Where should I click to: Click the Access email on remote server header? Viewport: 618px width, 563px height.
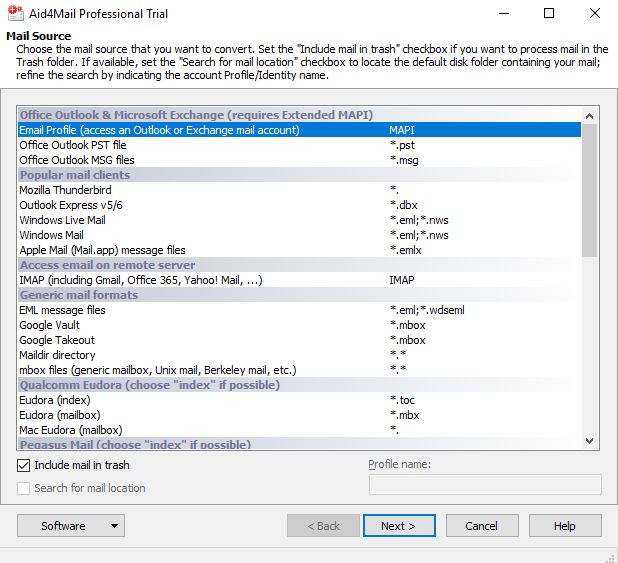tap(299, 265)
